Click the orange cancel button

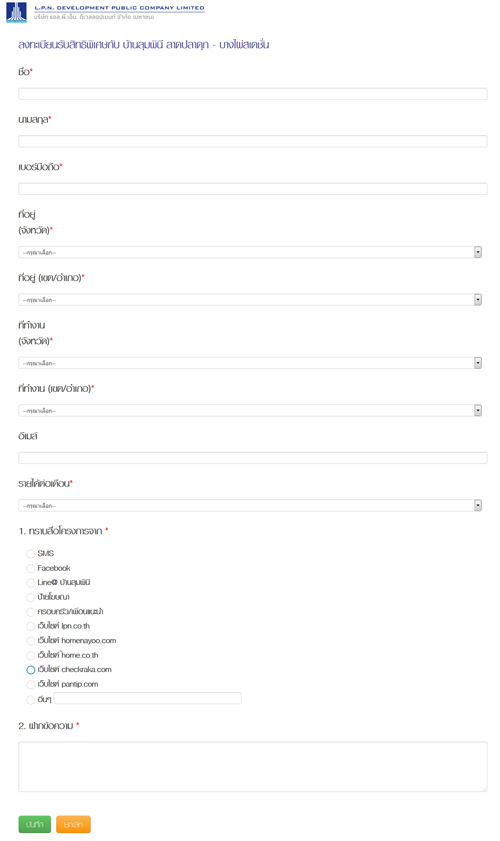click(73, 824)
